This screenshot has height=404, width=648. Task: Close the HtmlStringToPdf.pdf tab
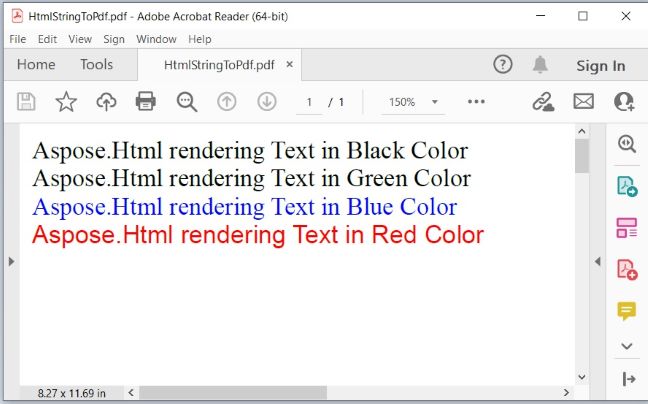290,65
